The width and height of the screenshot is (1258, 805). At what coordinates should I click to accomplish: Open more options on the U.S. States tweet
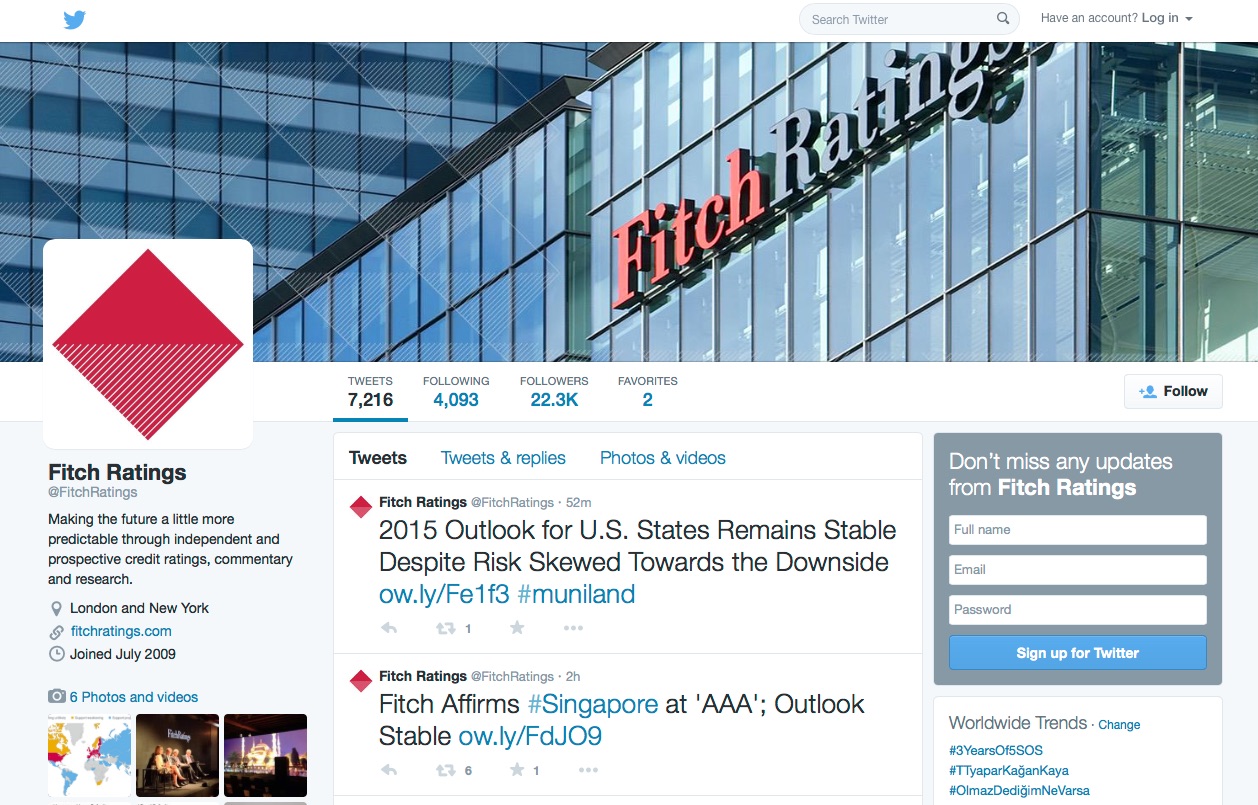coord(573,628)
